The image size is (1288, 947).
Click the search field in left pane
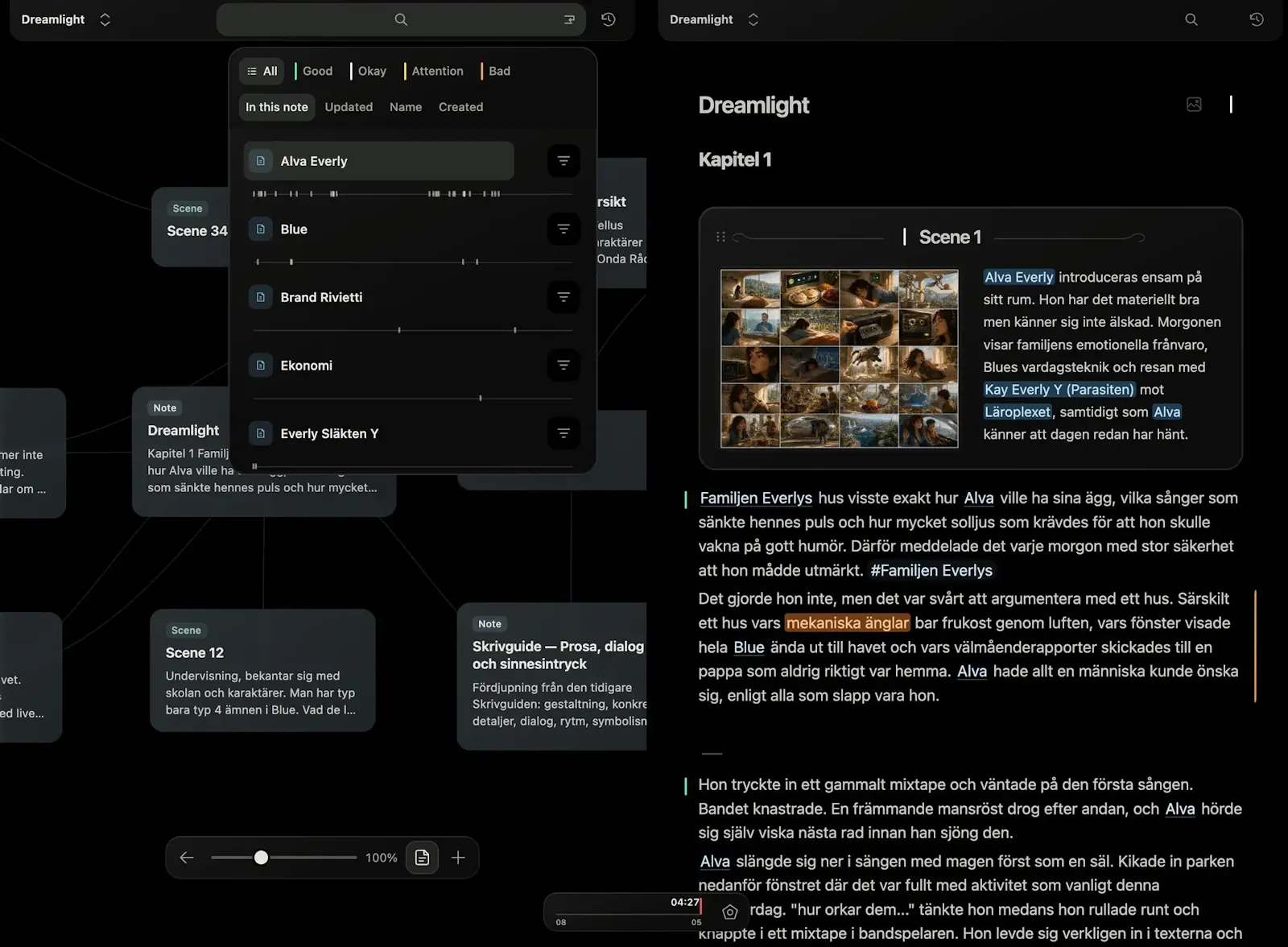point(401,19)
